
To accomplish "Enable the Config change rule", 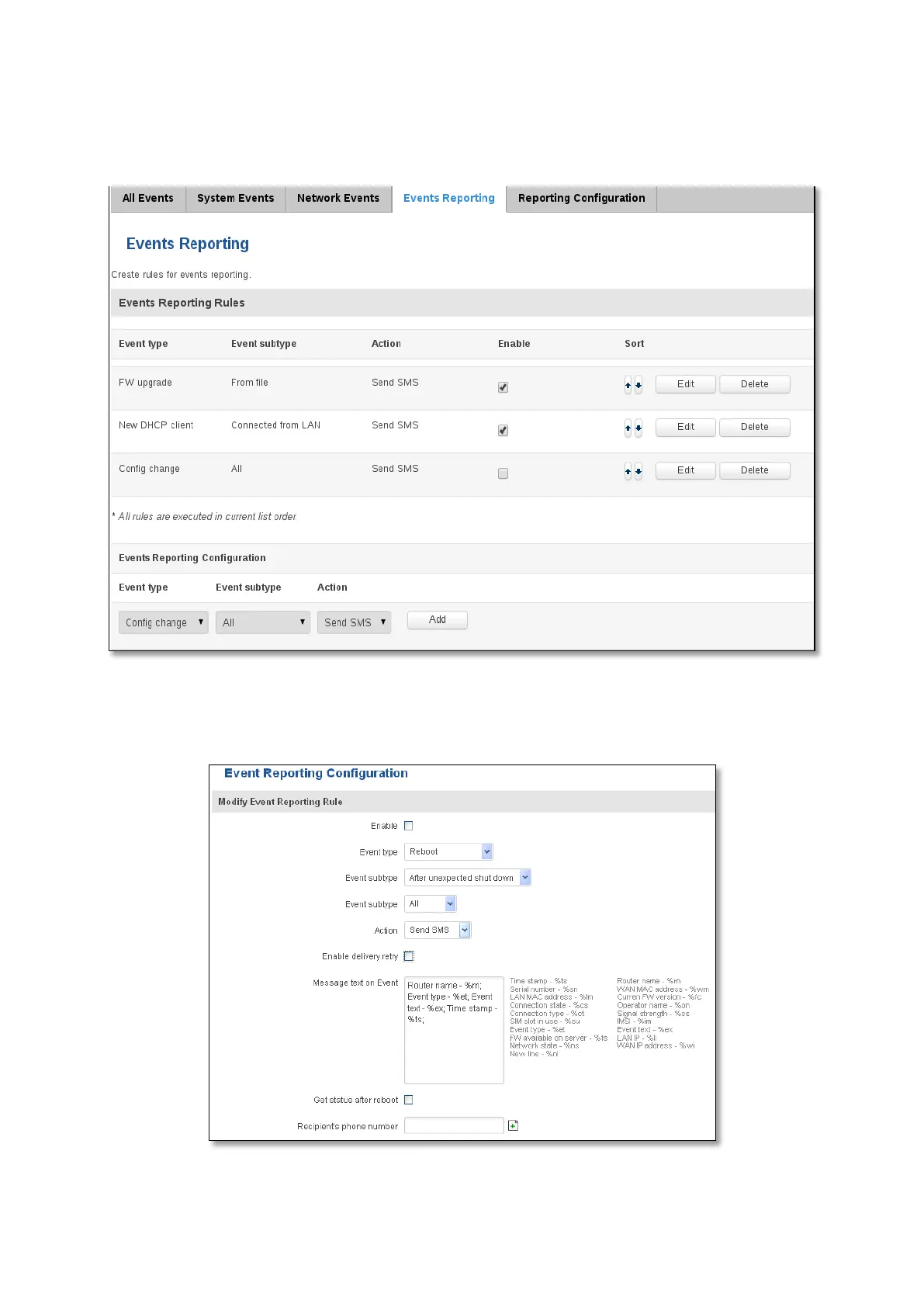I will click(x=503, y=473).
